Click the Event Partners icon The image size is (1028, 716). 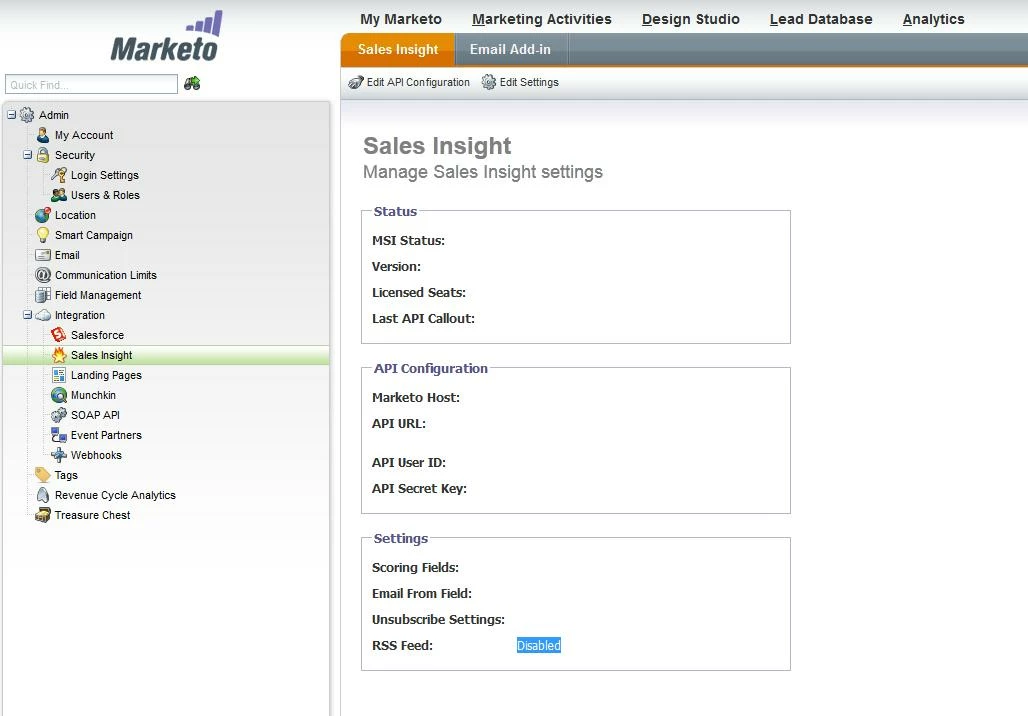59,435
